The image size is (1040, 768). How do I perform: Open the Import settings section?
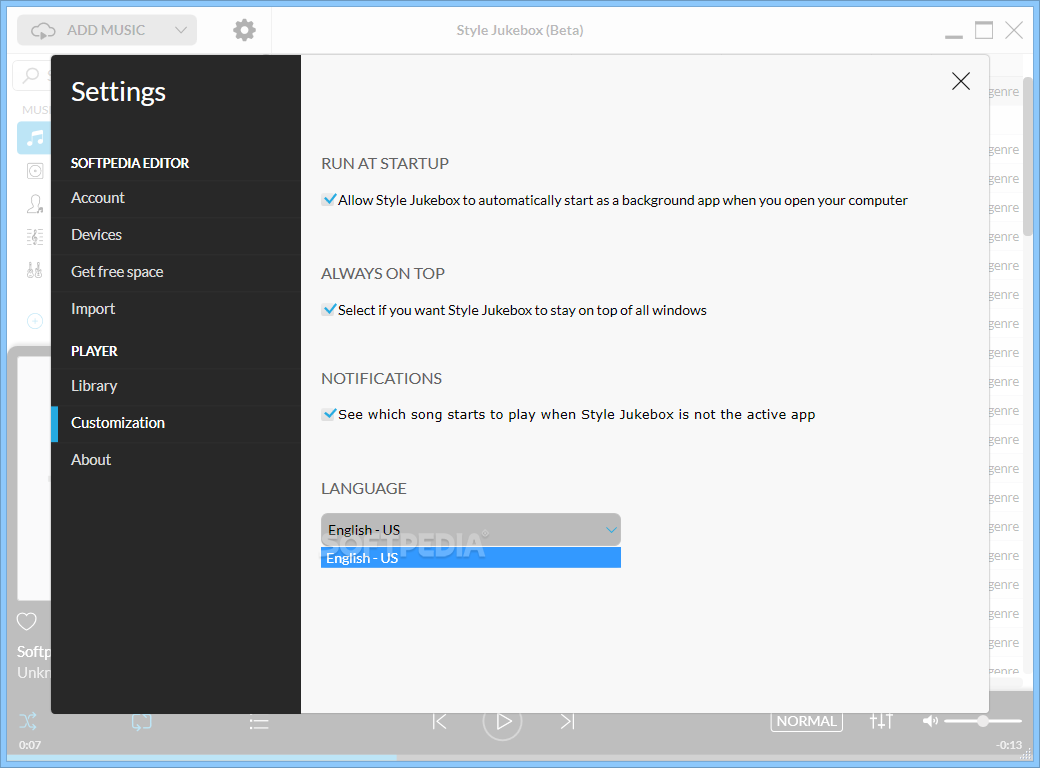tap(176, 309)
